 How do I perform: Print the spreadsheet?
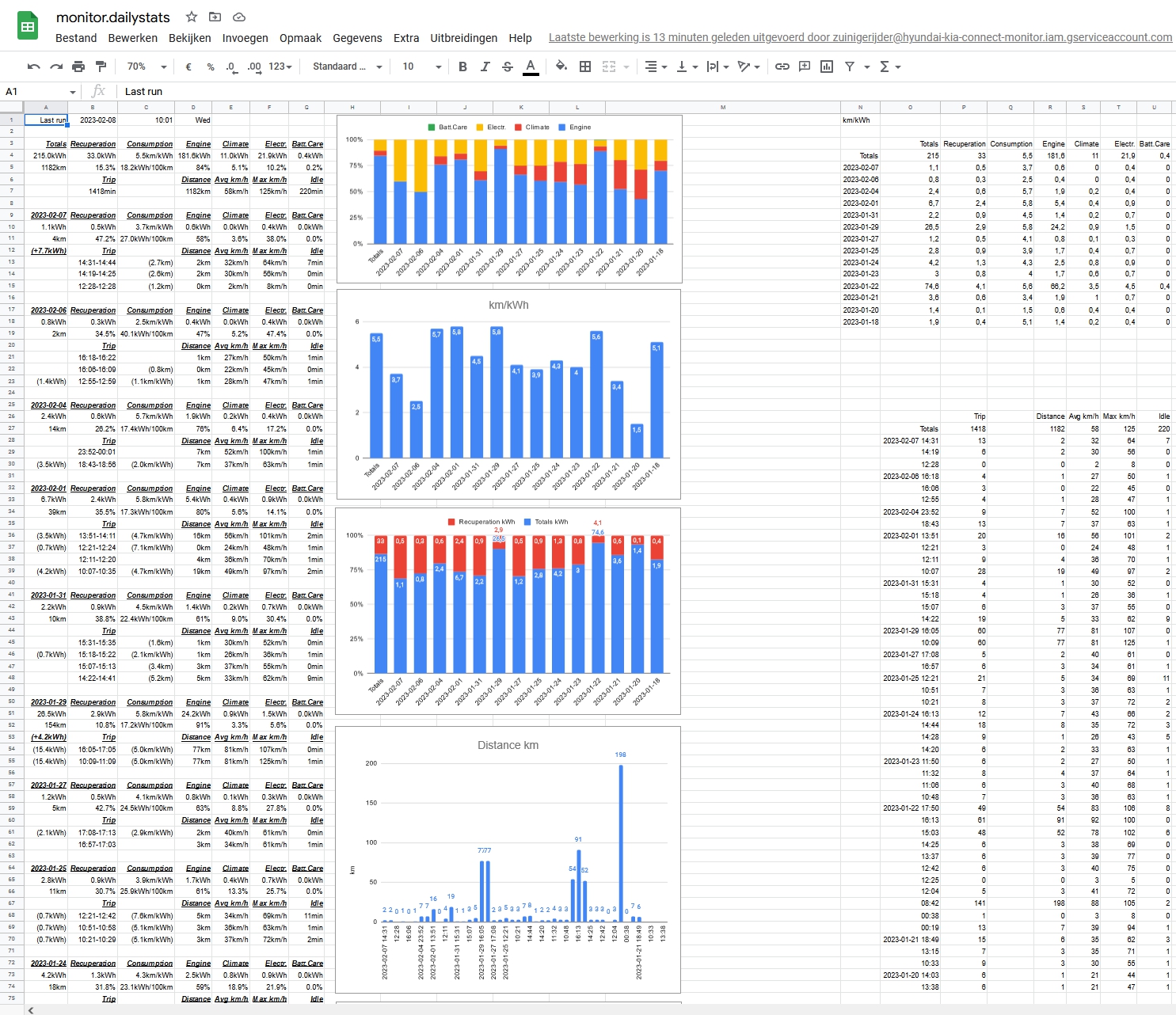tap(78, 67)
